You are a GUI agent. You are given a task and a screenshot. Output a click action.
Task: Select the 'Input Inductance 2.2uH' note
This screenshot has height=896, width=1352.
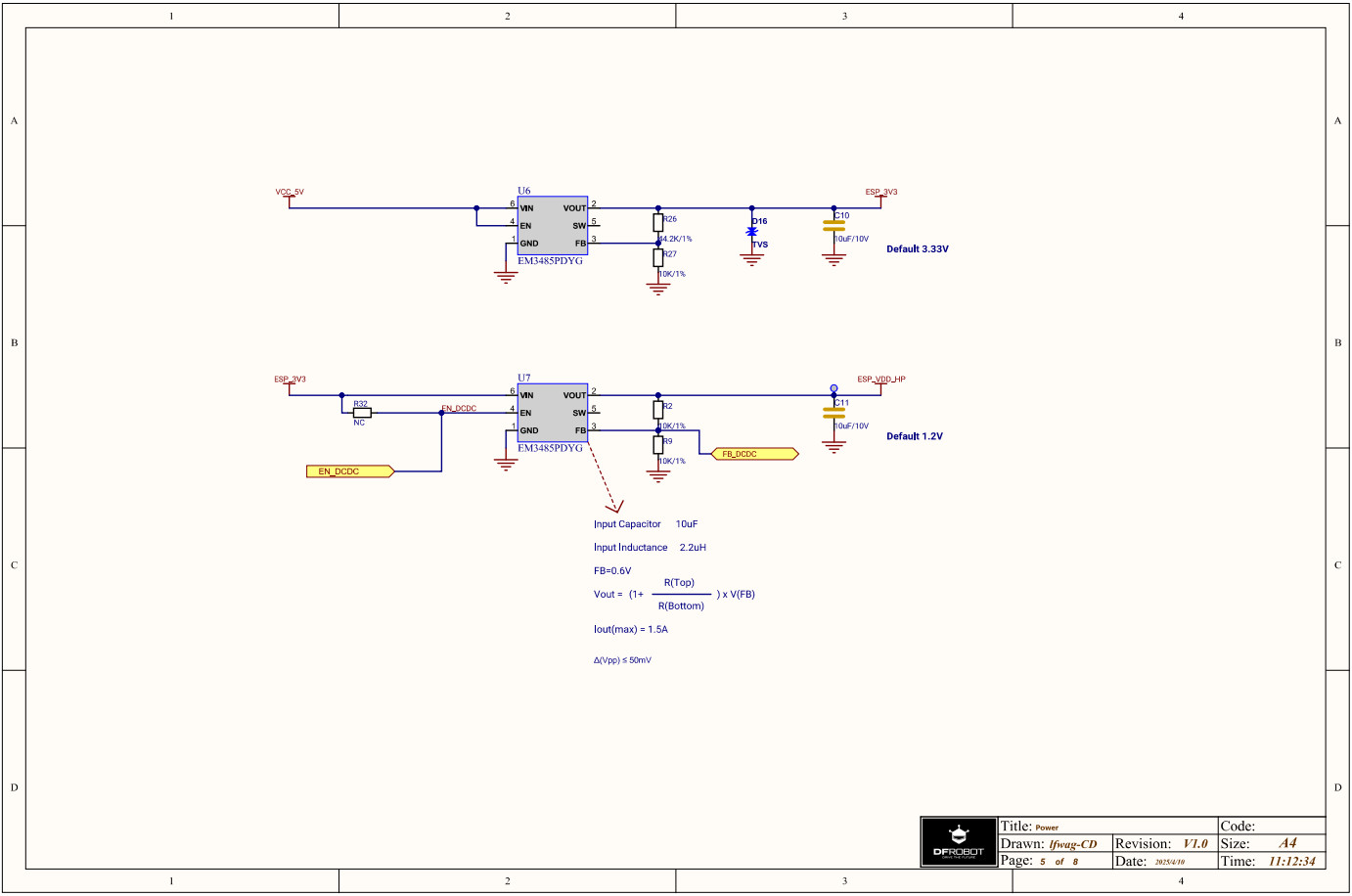(650, 548)
